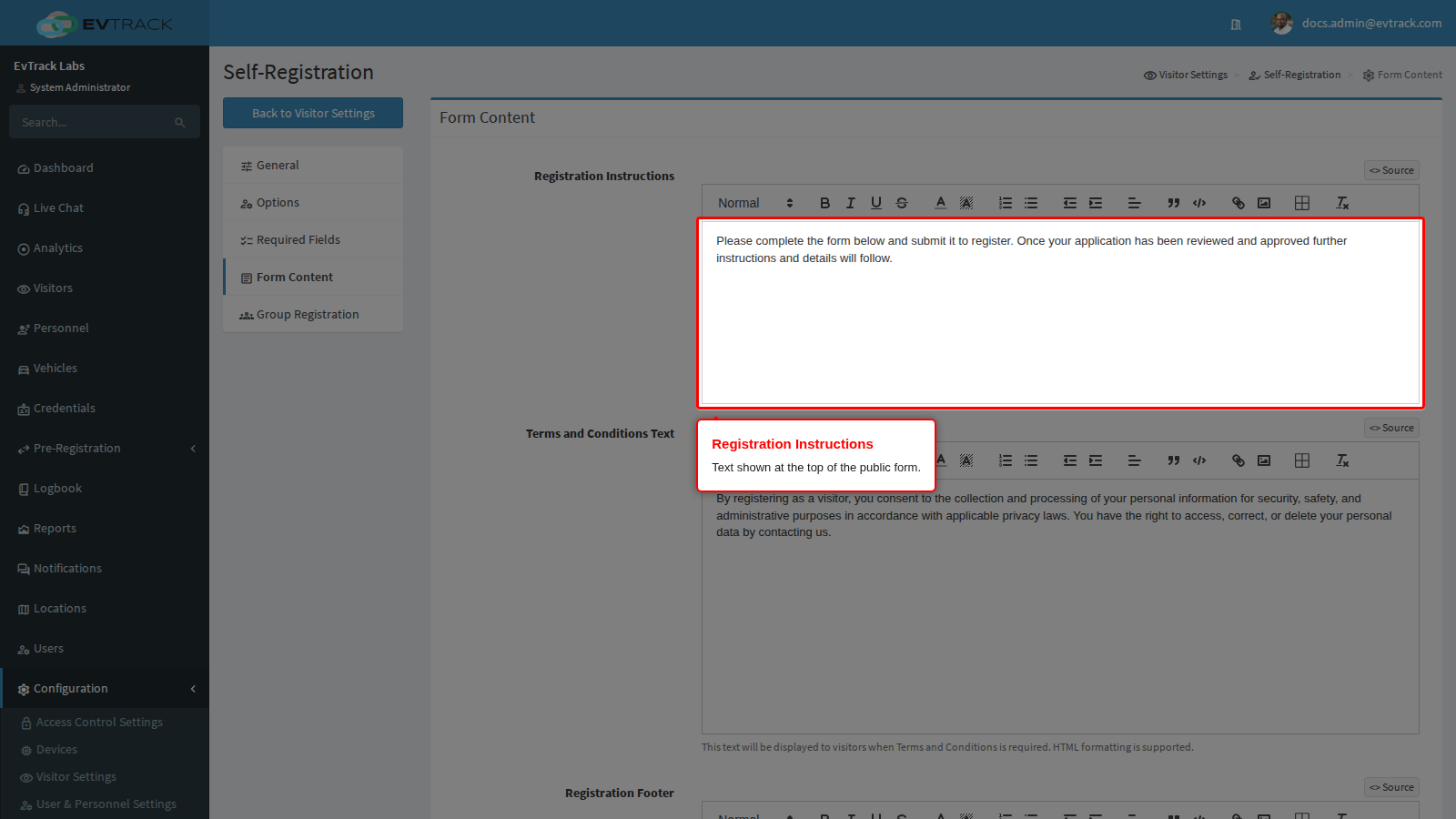Click Visitor Settings breadcrumb link
This screenshot has width=1456, height=819.
click(1186, 75)
